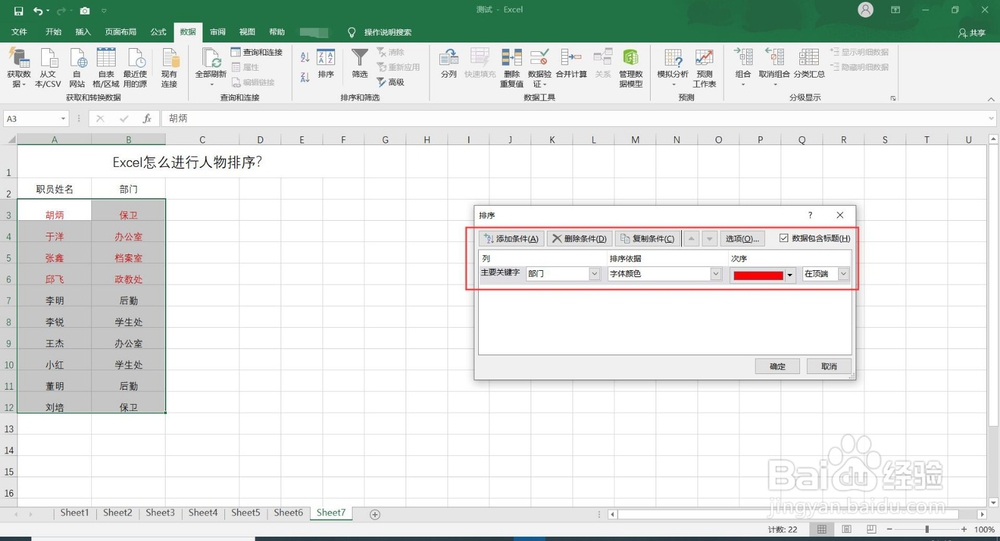1000x541 pixels.
Task: Click the 管理数据模型 icon
Action: point(631,59)
